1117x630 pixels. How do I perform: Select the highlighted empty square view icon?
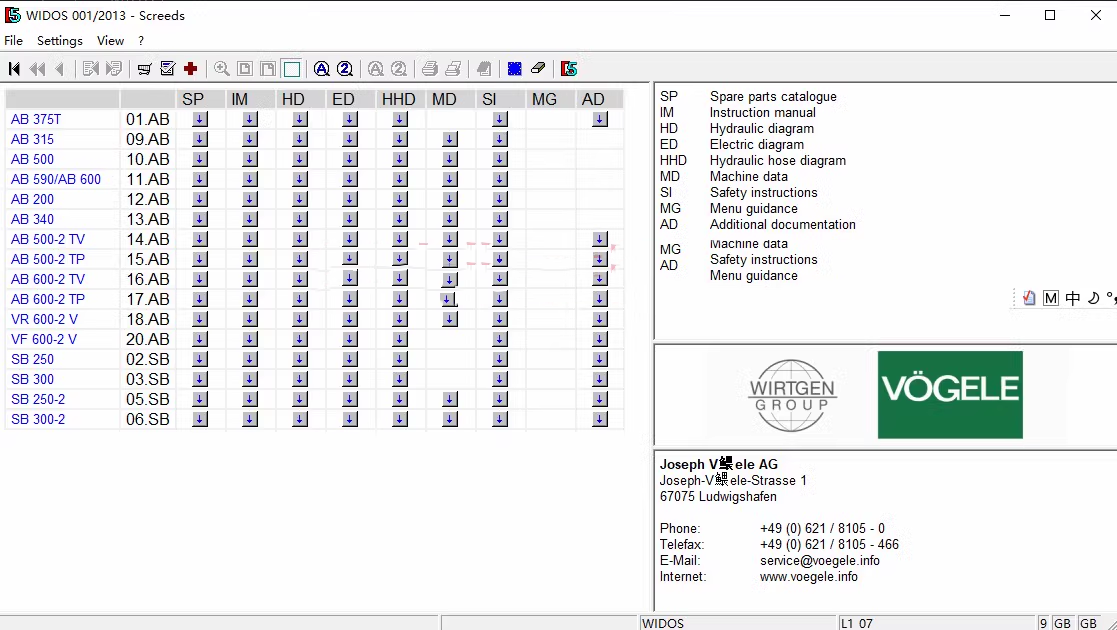(291, 68)
